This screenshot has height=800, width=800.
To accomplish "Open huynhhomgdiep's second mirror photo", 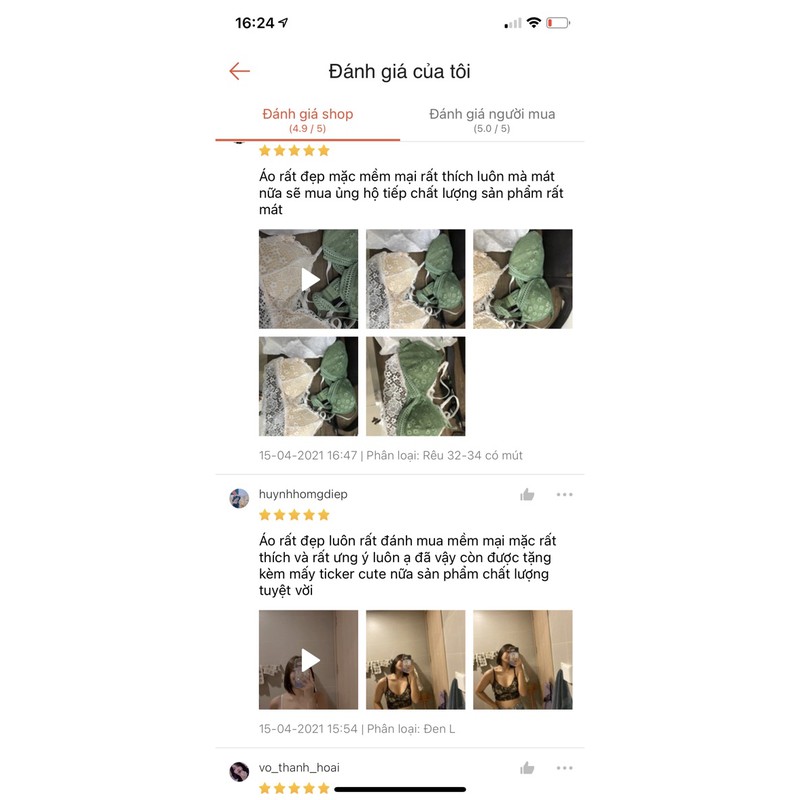I will 415,660.
